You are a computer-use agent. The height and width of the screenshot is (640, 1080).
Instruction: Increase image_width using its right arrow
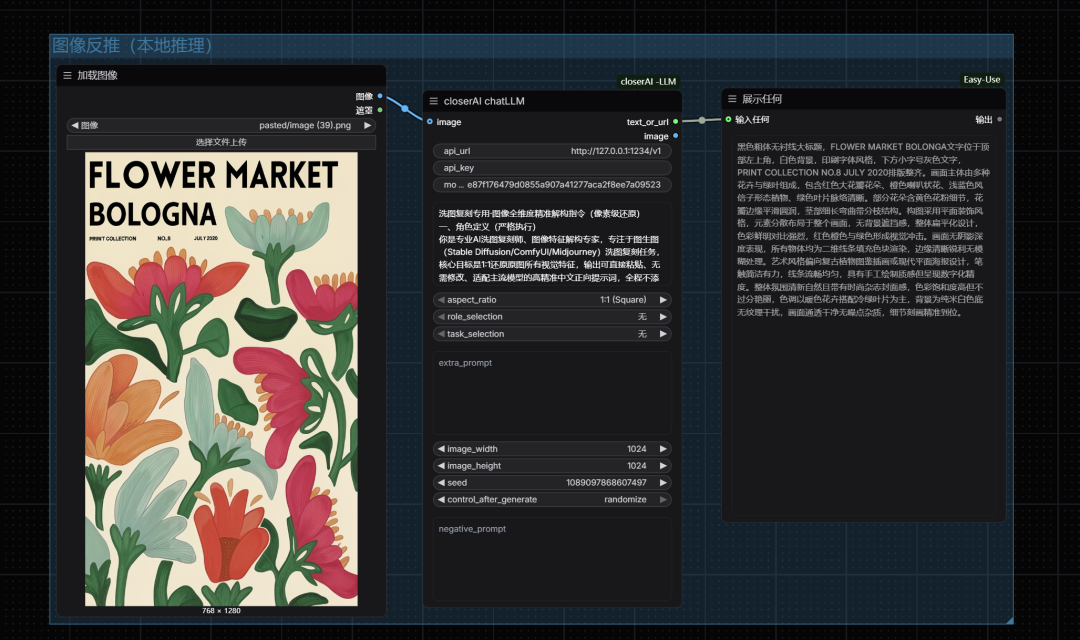pyautogui.click(x=662, y=450)
